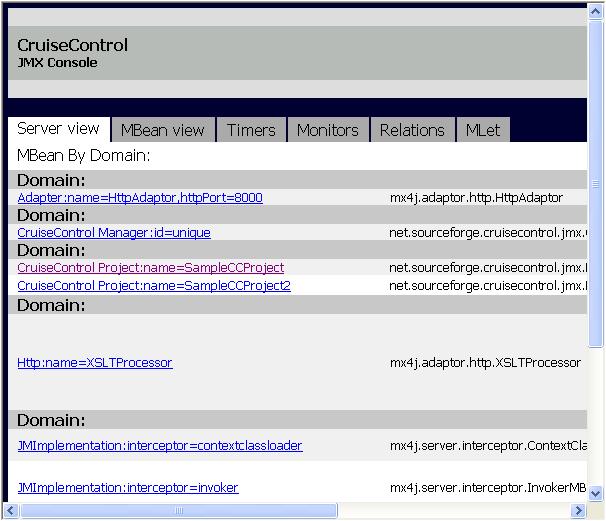Click the vertical scrollbar thumb
606x521 pixels.
click(x=596, y=184)
